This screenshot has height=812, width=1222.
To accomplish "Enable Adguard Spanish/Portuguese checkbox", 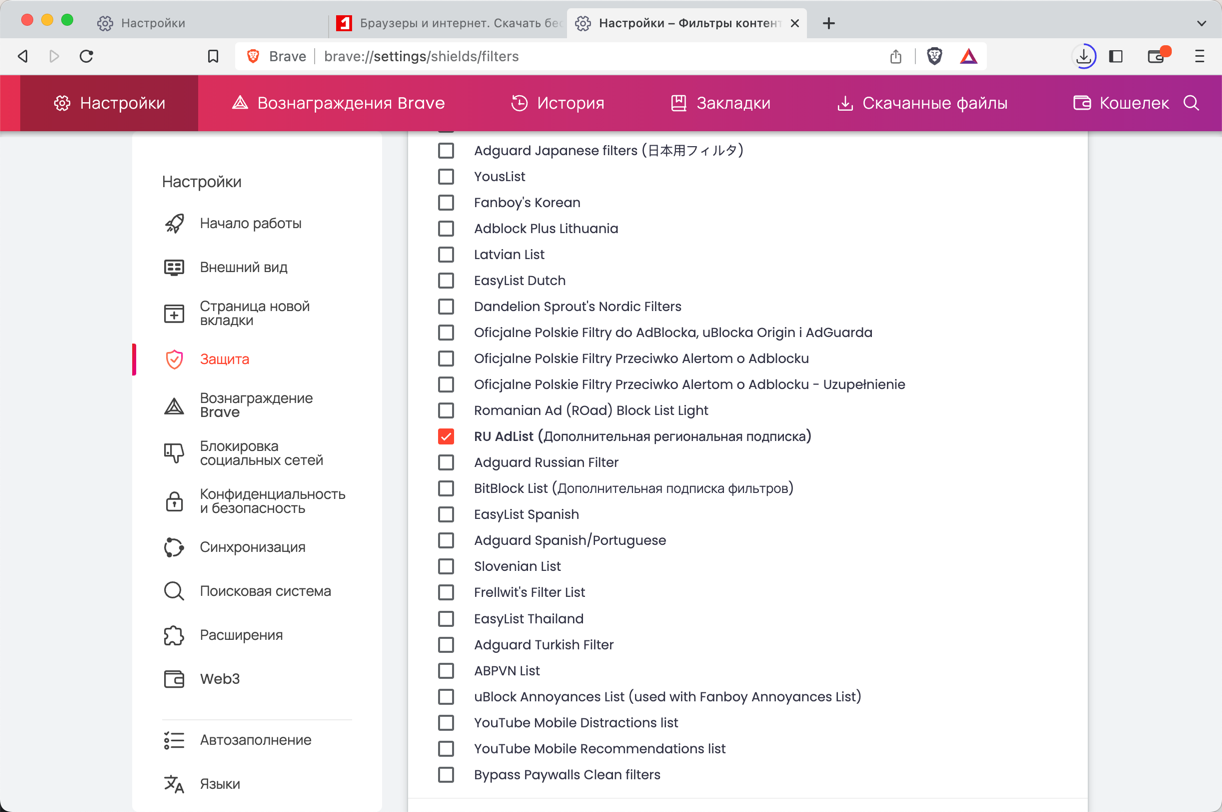I will (x=446, y=541).
